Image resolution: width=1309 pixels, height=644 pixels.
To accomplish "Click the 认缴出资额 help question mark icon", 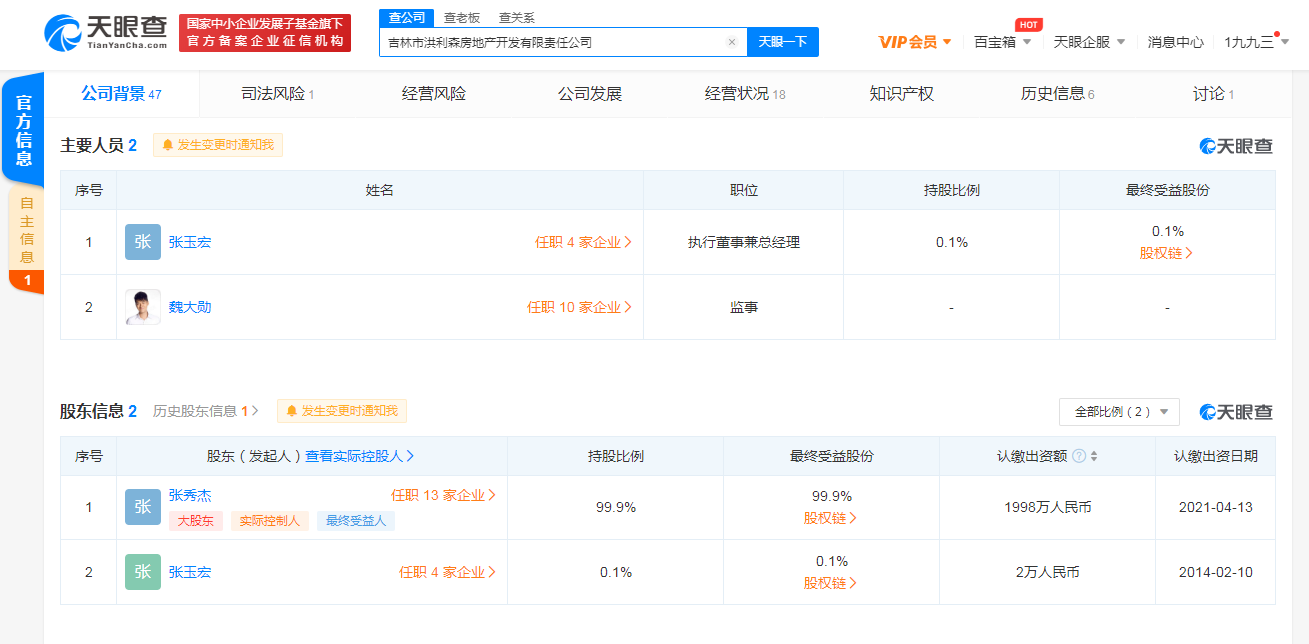I will (x=1079, y=456).
